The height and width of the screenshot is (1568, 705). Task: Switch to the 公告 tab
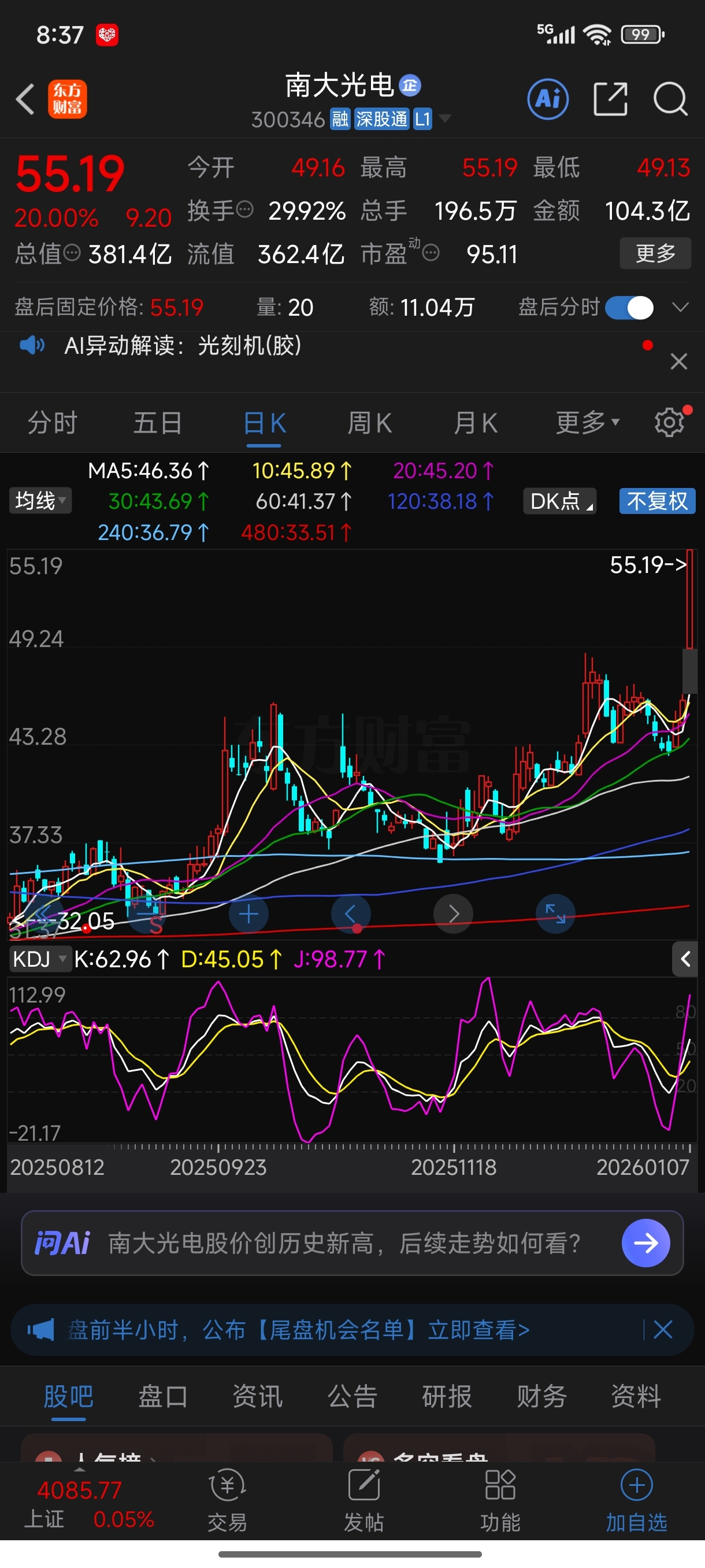tap(353, 1396)
